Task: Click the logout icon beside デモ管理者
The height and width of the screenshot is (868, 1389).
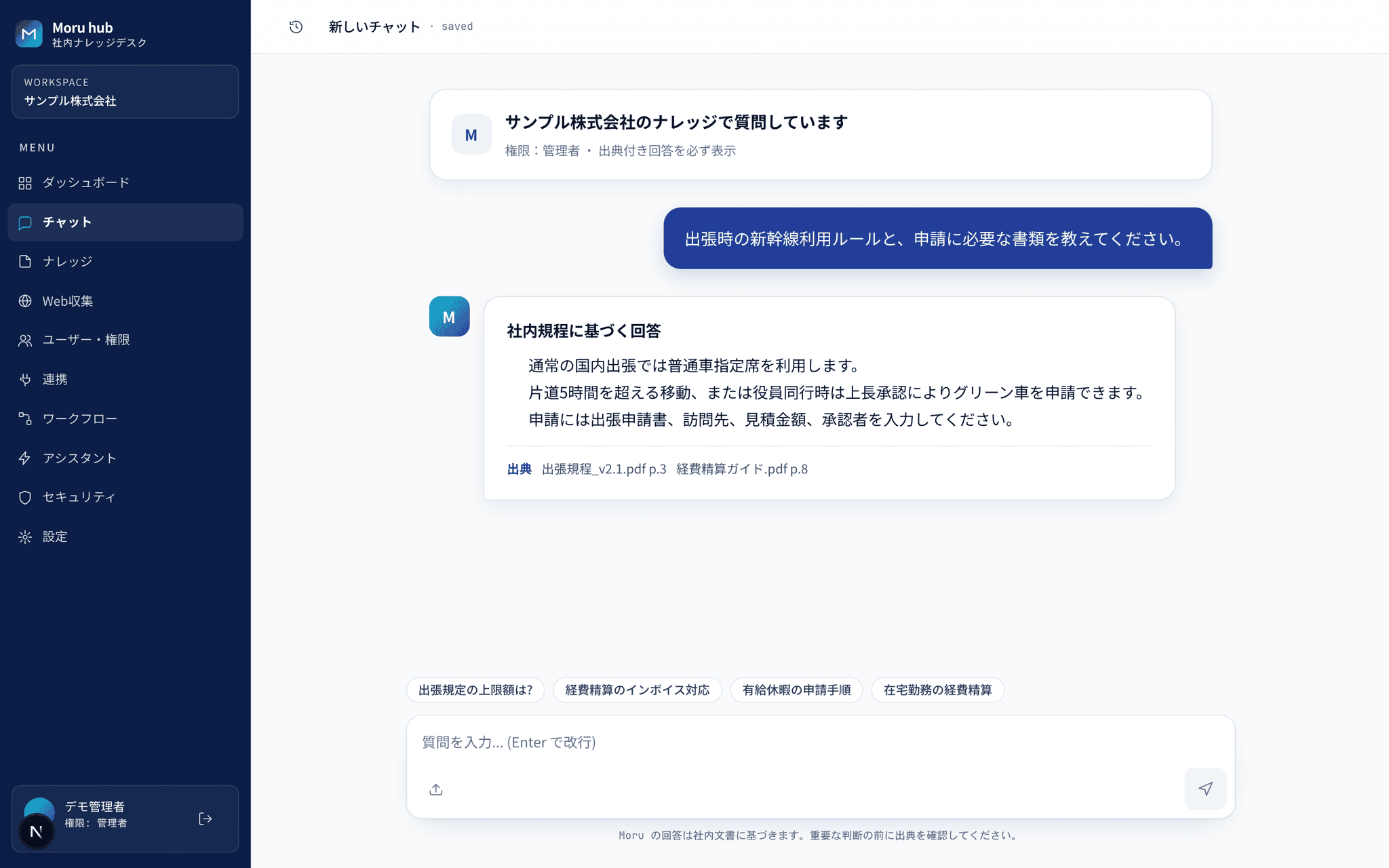Action: pos(206,819)
